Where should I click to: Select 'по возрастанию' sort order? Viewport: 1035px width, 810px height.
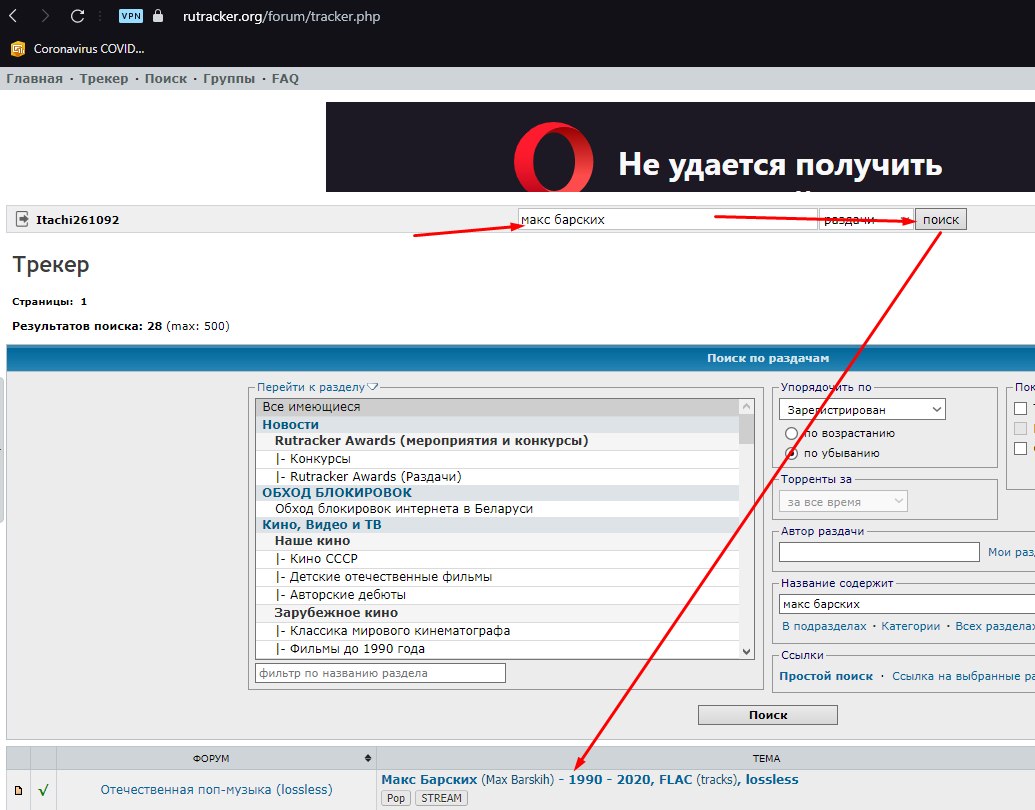[791, 433]
